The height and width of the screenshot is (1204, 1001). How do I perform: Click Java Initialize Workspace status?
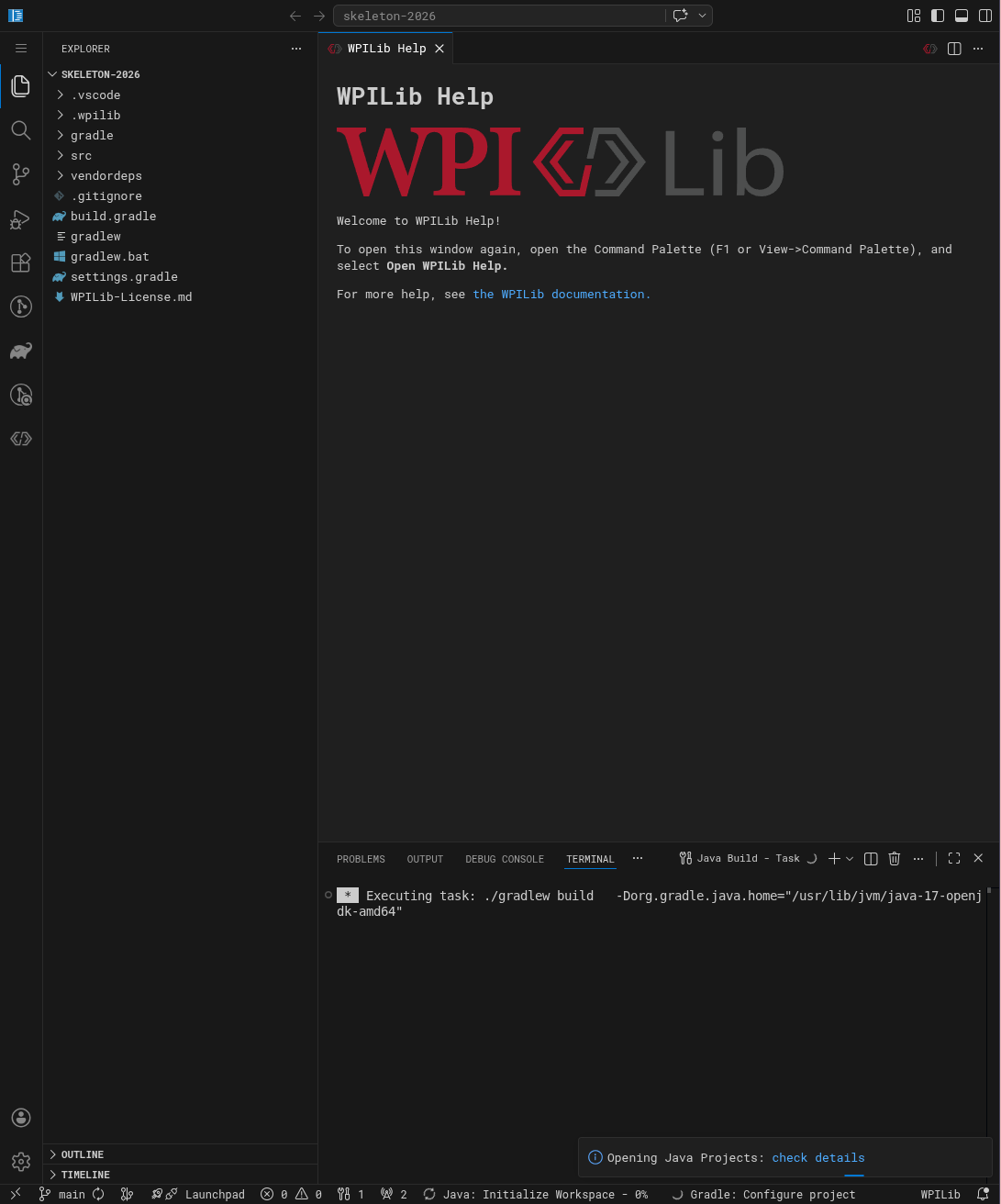coord(536,1194)
